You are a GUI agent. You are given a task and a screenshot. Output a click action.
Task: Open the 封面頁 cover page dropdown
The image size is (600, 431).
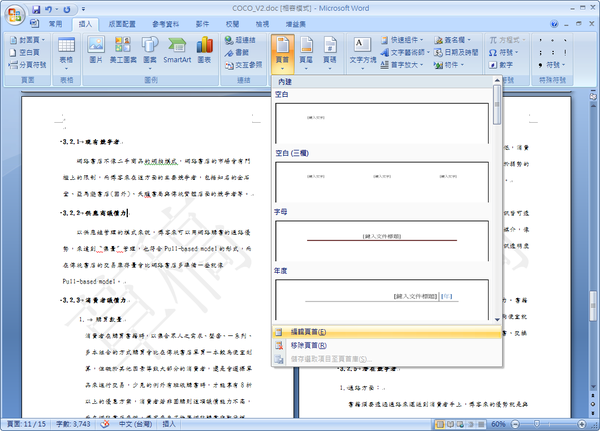pyautogui.click(x=27, y=40)
